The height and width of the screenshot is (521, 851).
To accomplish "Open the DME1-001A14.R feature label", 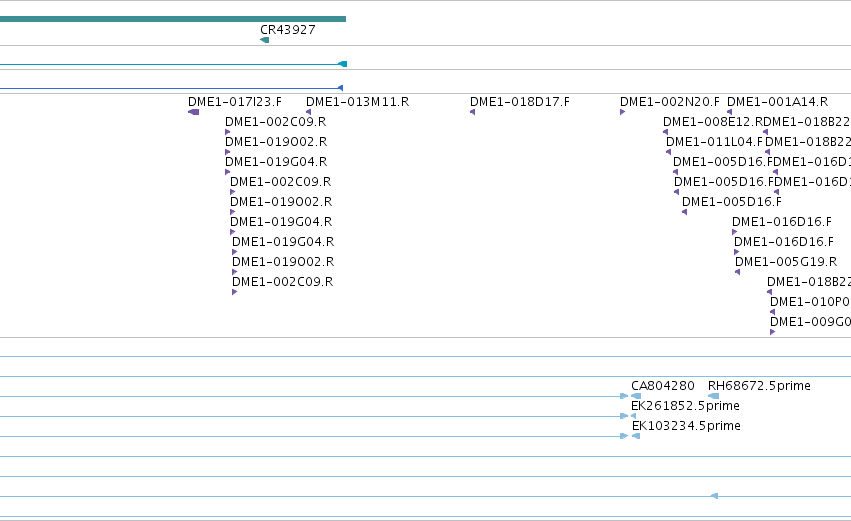I will (x=777, y=102).
